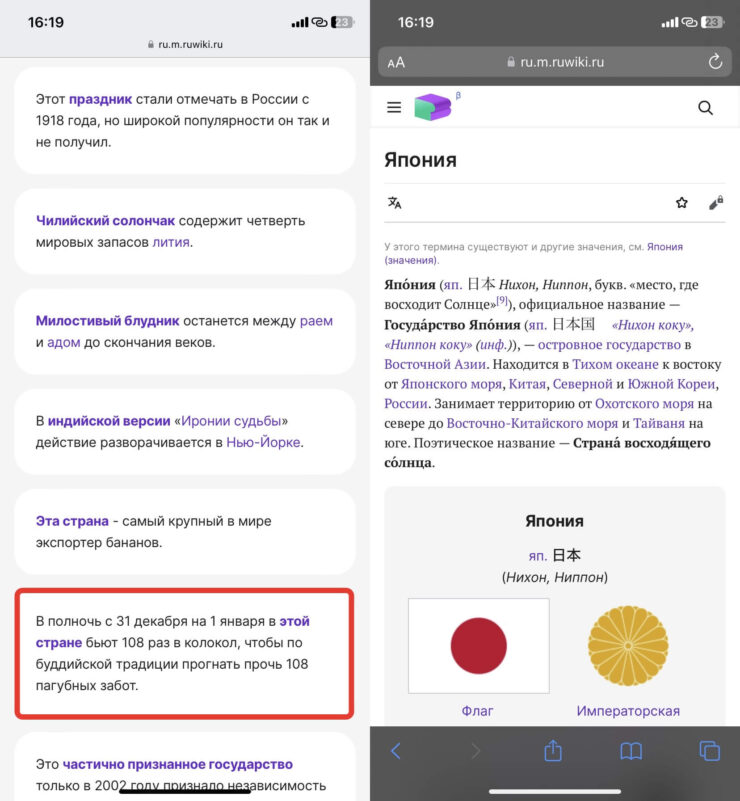Open the article language selector icon

coord(395,203)
